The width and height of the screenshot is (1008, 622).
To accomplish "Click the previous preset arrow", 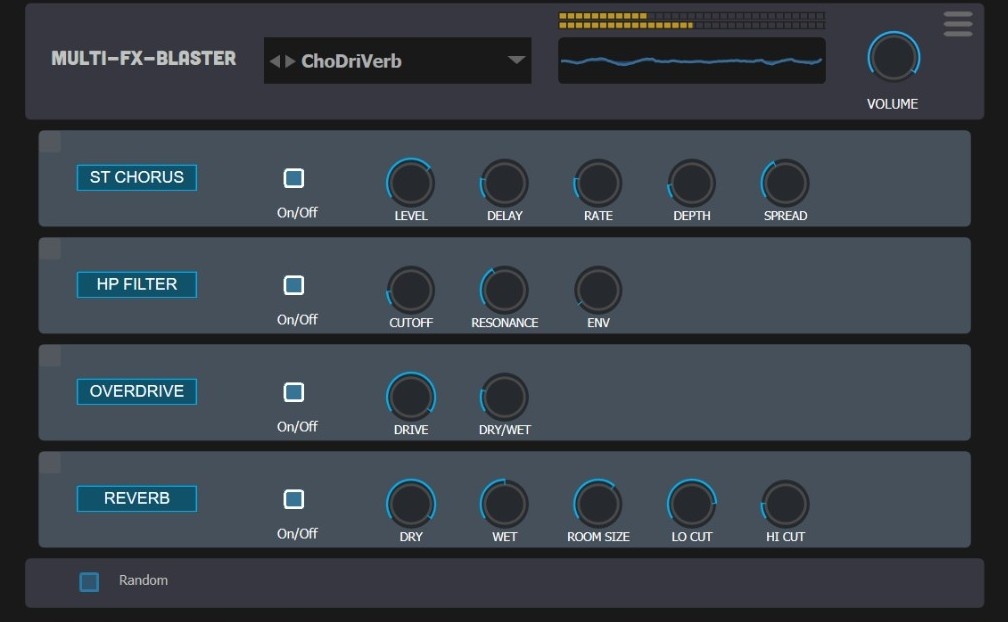I will pyautogui.click(x=274, y=62).
